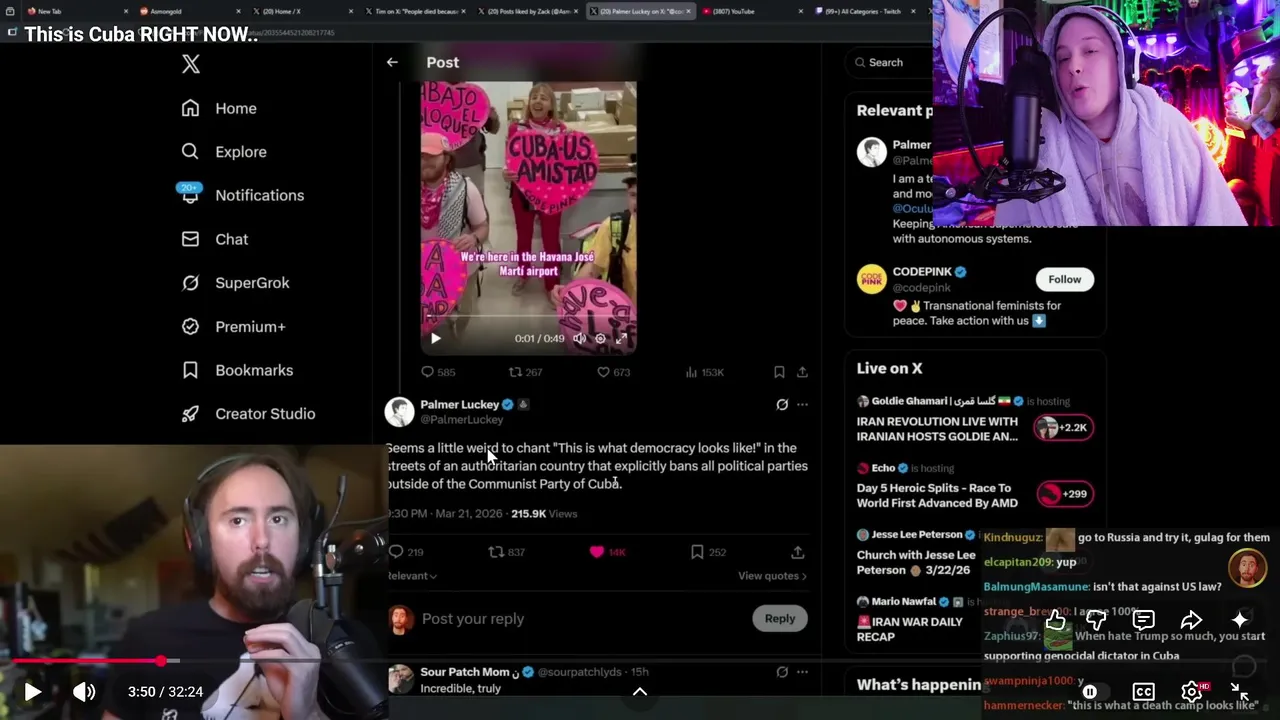Viewport: 1280px width, 720px height.
Task: Open Home in X sidebar
Action: click(x=219, y=108)
